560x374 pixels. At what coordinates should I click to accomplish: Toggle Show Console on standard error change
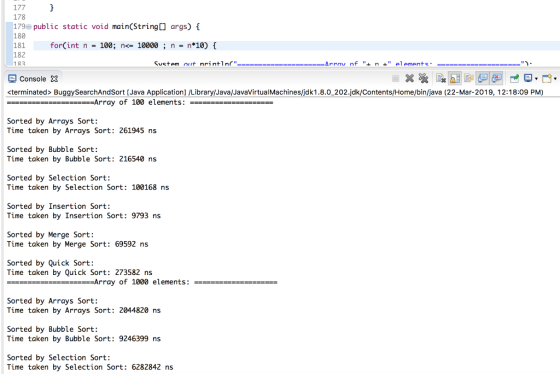pos(497,78)
